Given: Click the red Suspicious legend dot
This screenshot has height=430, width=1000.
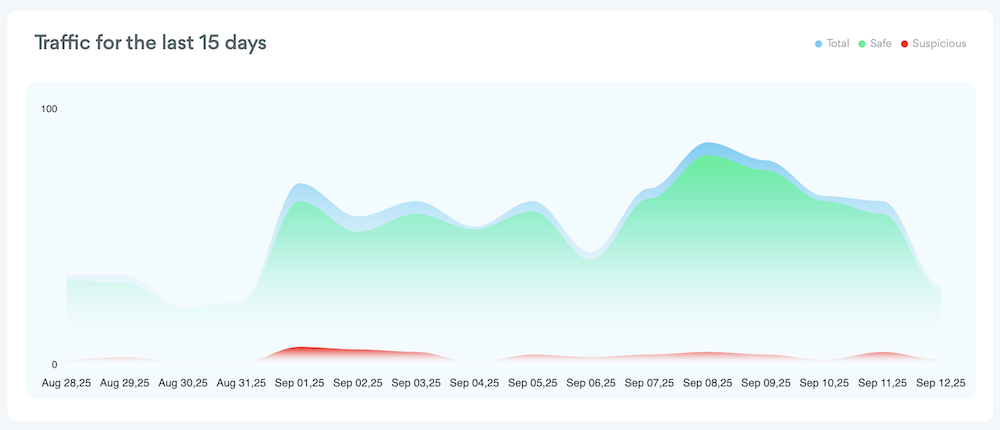Looking at the screenshot, I should 905,44.
